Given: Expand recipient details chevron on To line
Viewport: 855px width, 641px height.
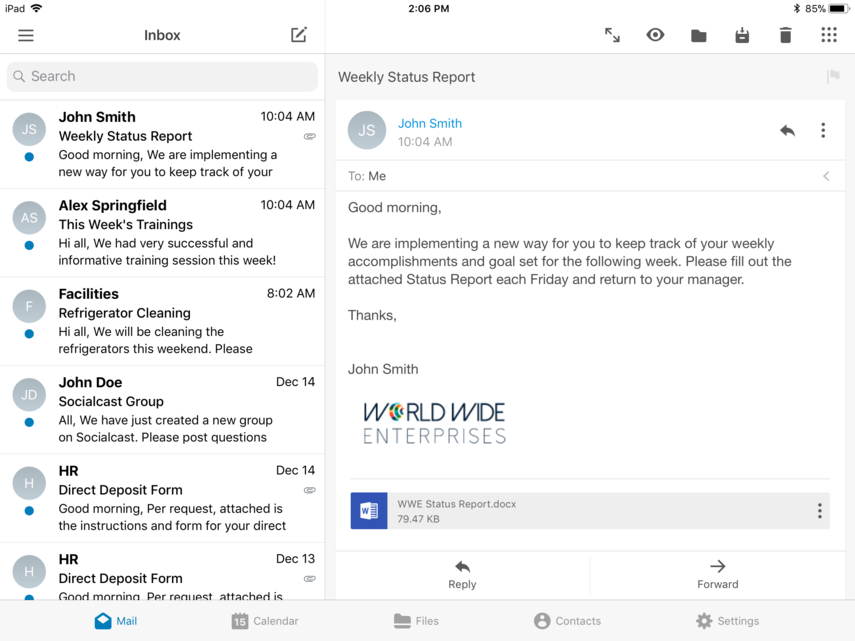Looking at the screenshot, I should tap(826, 176).
